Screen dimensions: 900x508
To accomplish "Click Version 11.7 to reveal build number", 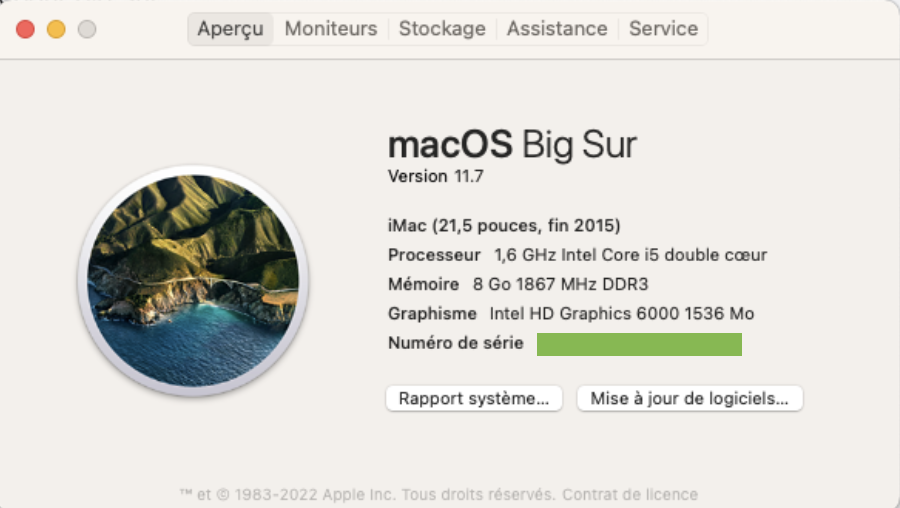I will (435, 176).
